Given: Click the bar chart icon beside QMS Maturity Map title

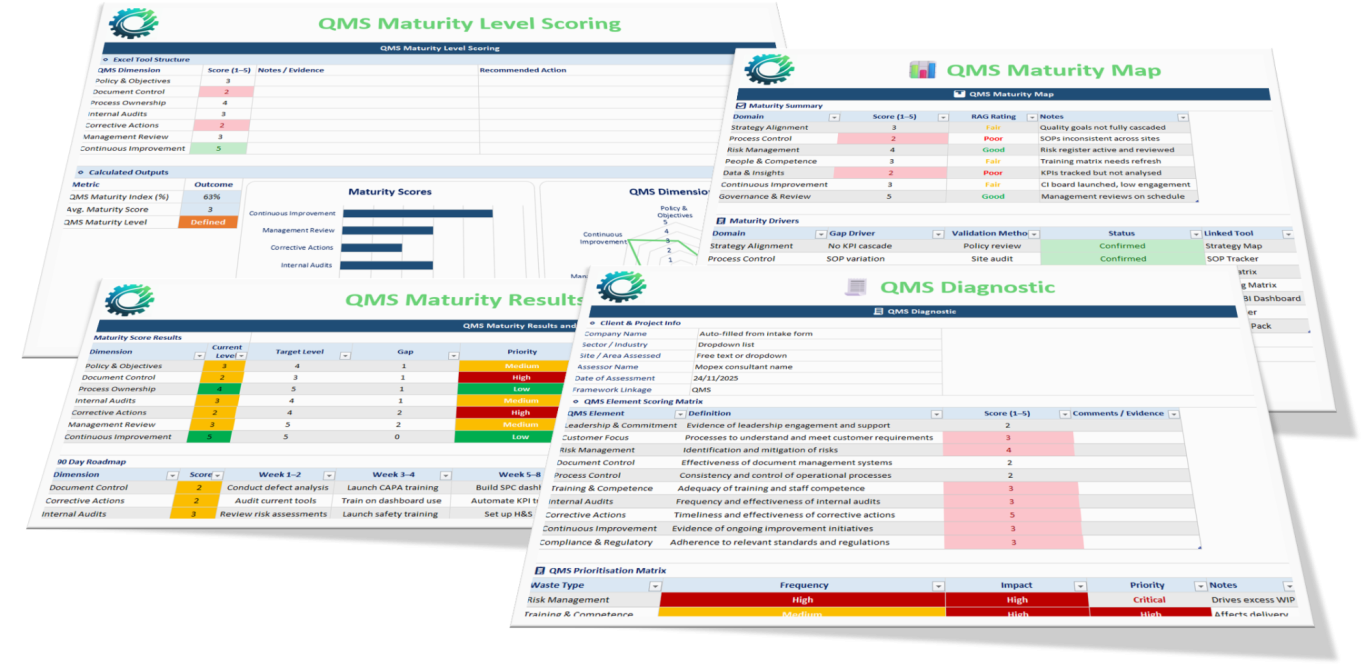Looking at the screenshot, I should tap(921, 70).
